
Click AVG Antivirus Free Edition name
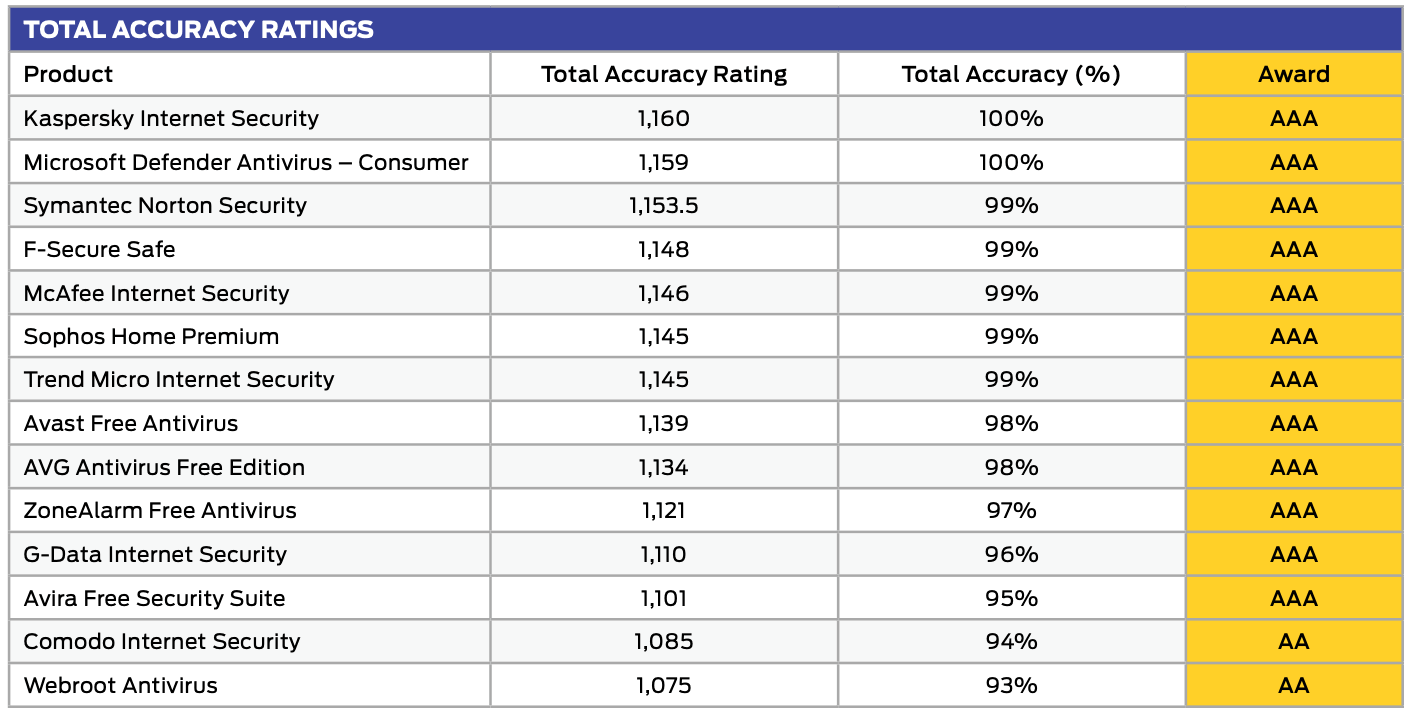coord(164,467)
